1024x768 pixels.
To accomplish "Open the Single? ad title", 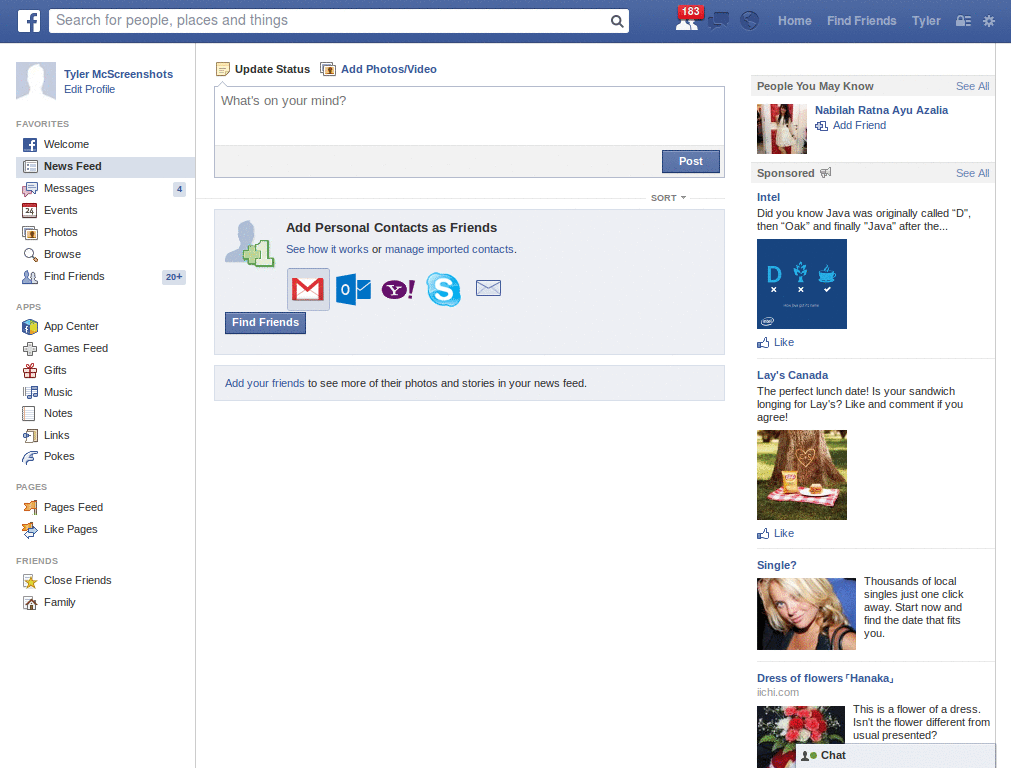I will 776,566.
